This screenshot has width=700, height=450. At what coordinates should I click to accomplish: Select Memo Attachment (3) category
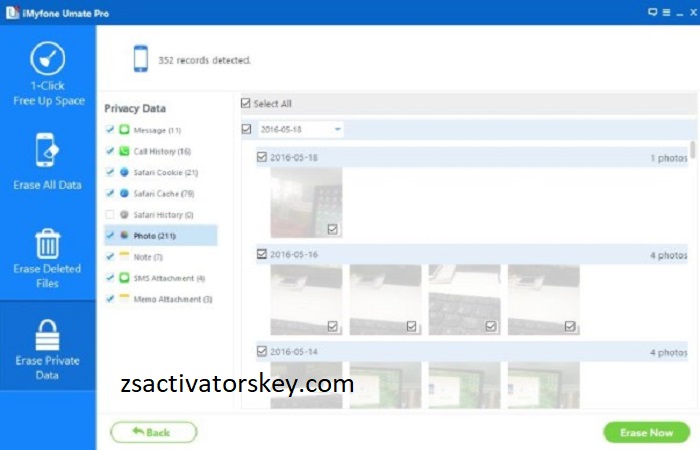point(173,299)
